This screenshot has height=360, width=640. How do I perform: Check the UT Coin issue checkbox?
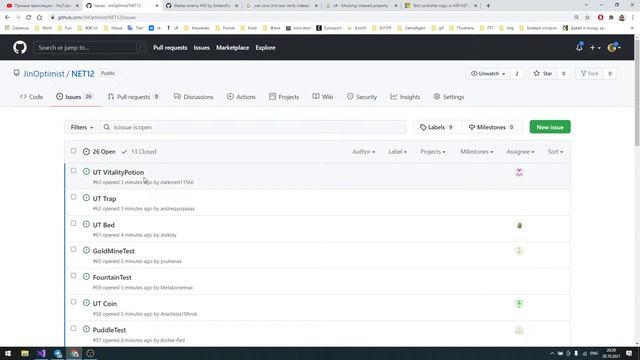click(x=73, y=302)
